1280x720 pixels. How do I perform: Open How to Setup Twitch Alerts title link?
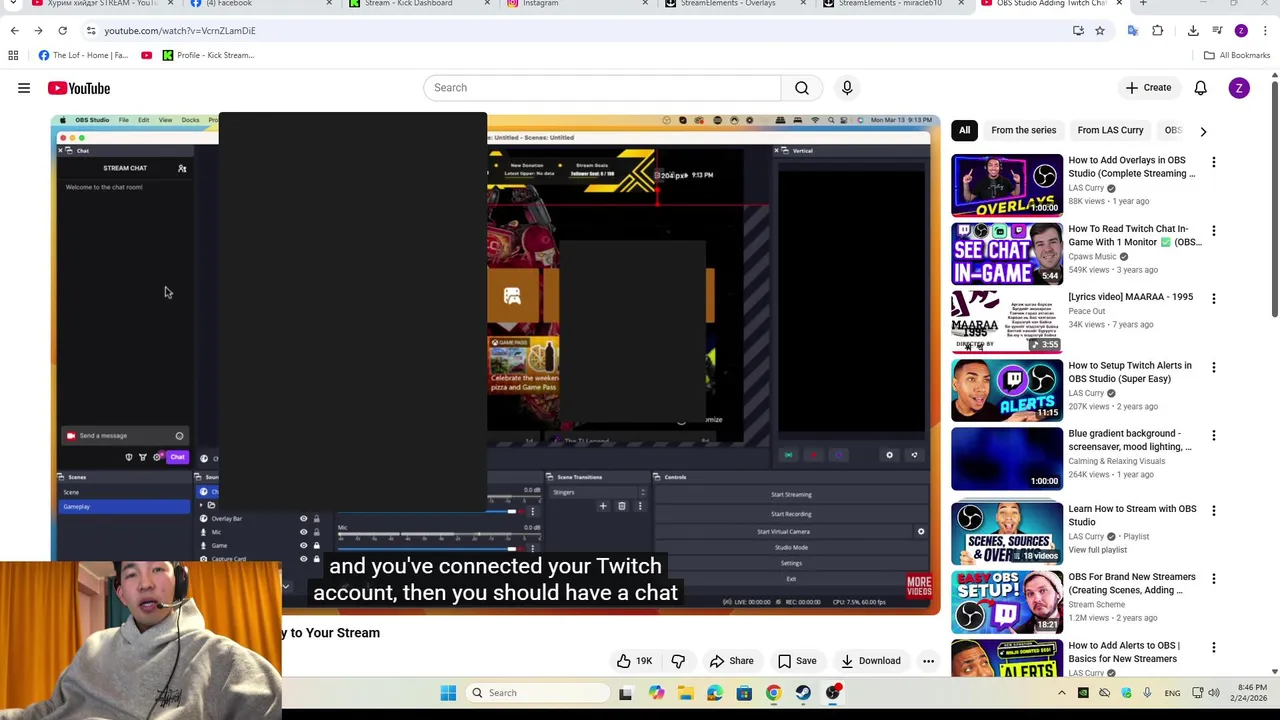pyautogui.click(x=1130, y=372)
